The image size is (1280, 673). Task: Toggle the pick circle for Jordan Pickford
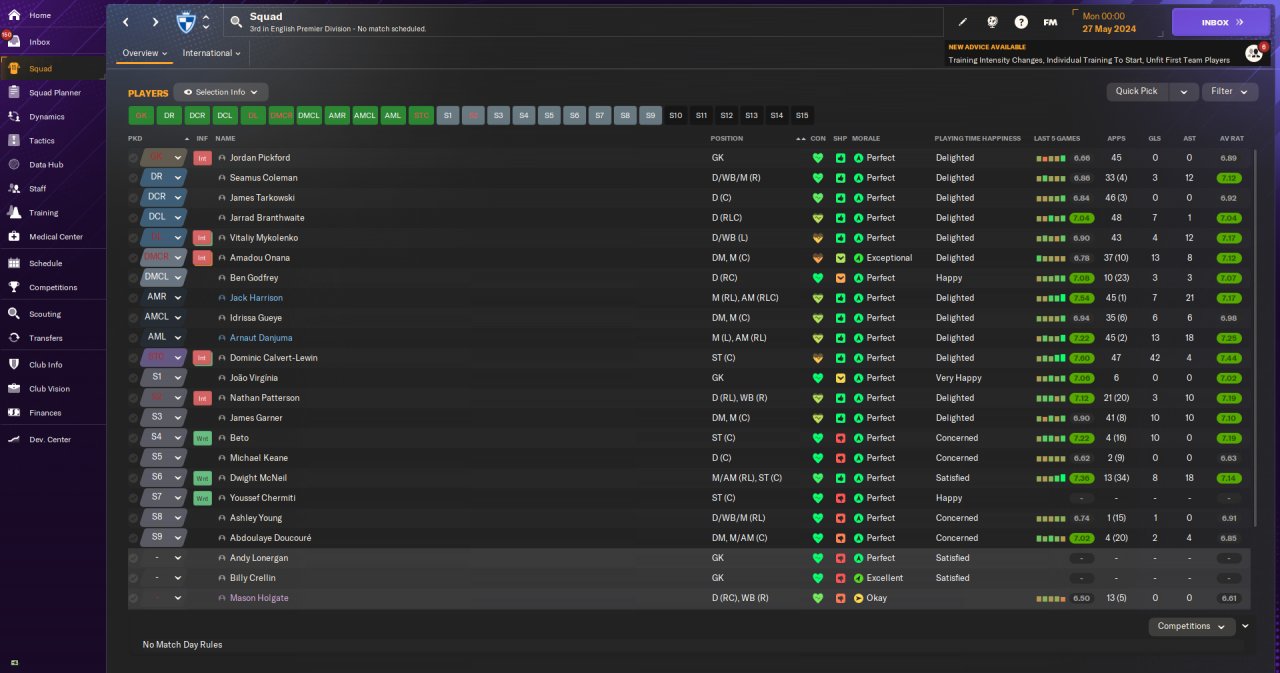tap(134, 158)
